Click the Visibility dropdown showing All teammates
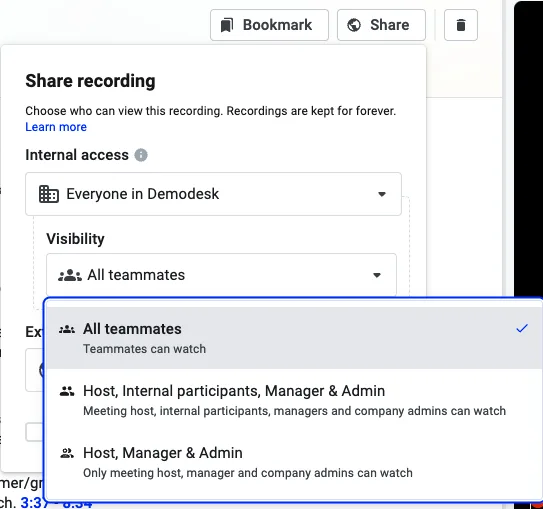The image size is (543, 509). (221, 275)
